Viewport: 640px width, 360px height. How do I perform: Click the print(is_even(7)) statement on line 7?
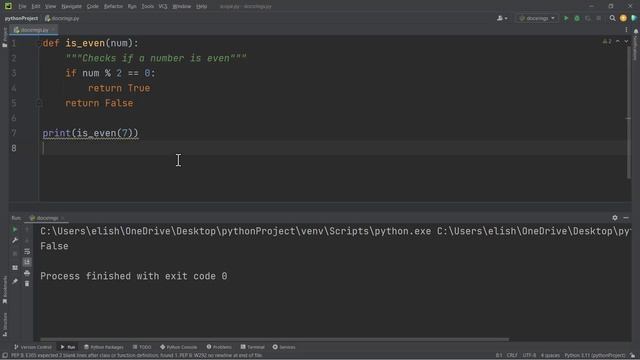[91, 133]
